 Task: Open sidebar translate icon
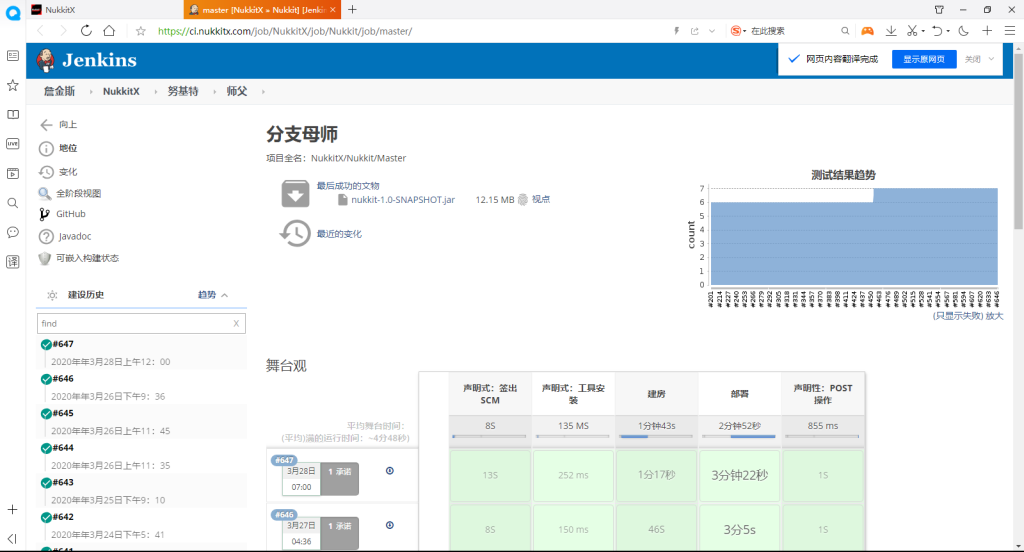[x=12, y=262]
